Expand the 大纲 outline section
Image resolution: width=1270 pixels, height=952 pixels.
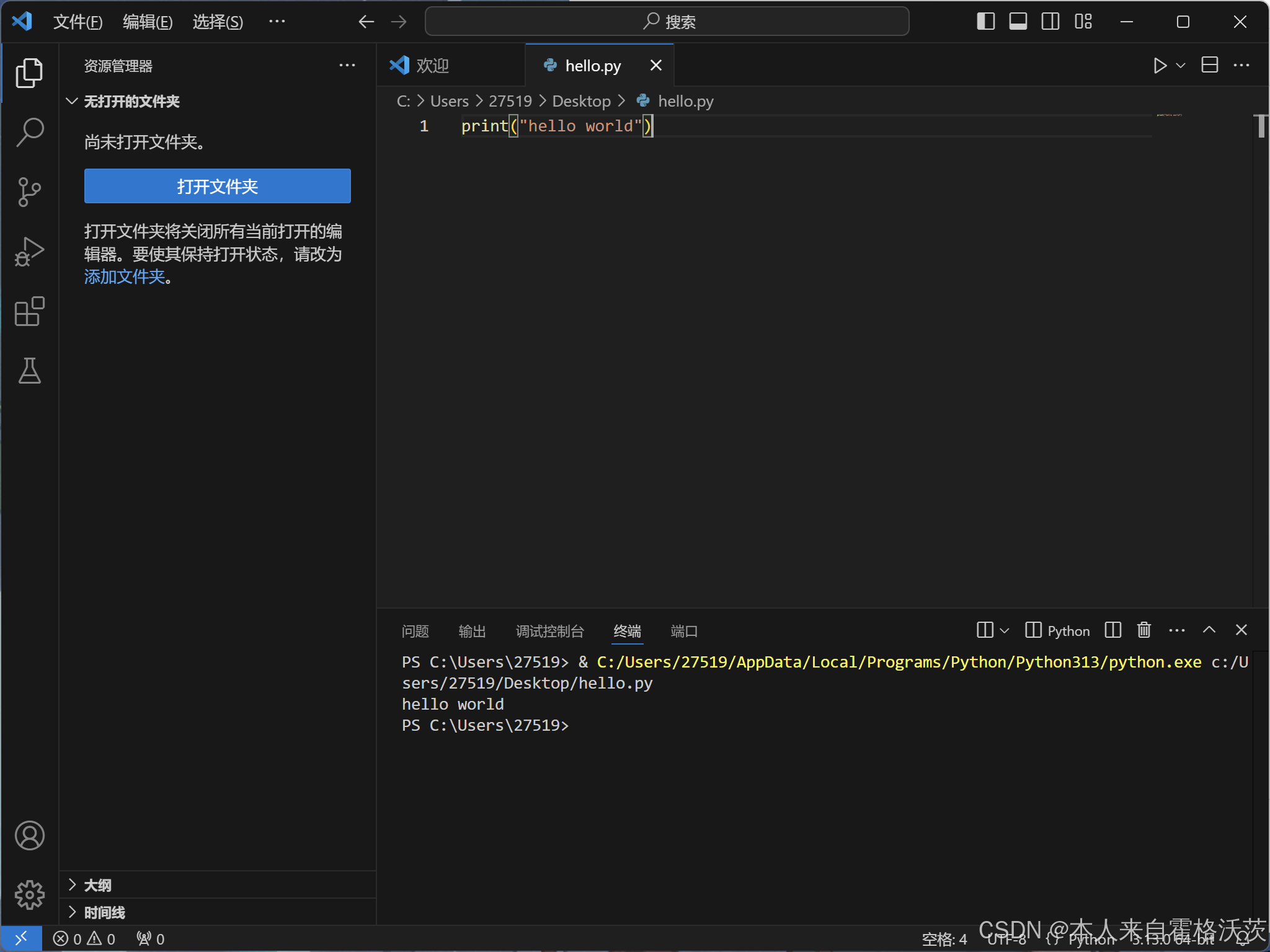pos(97,885)
